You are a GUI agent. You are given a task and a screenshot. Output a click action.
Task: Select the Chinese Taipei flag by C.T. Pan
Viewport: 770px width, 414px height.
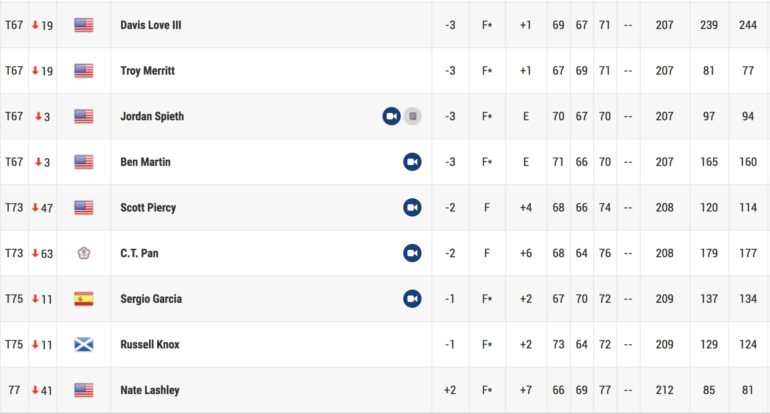(x=83, y=253)
